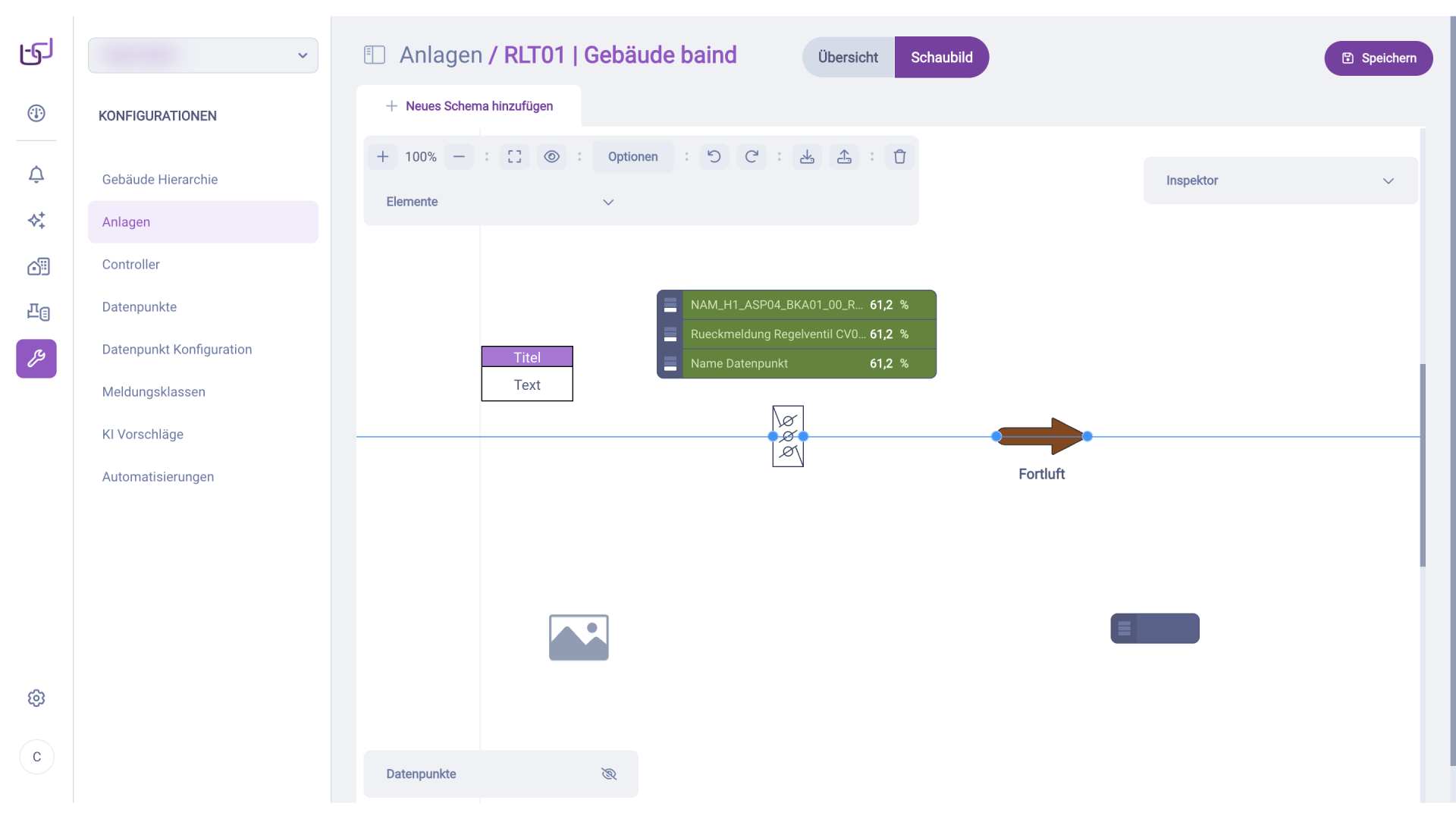Open notifications bell in sidebar
The height and width of the screenshot is (819, 1456).
tap(36, 174)
